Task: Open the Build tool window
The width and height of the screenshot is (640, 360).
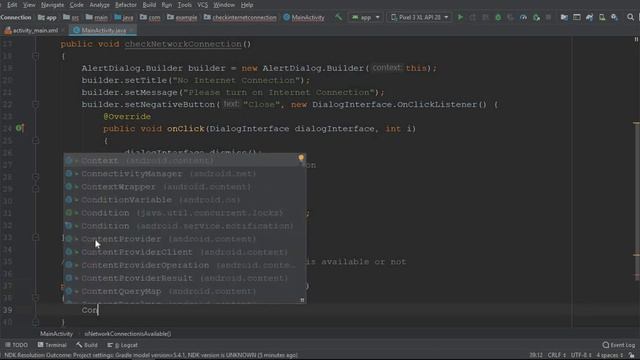Action: coord(87,345)
